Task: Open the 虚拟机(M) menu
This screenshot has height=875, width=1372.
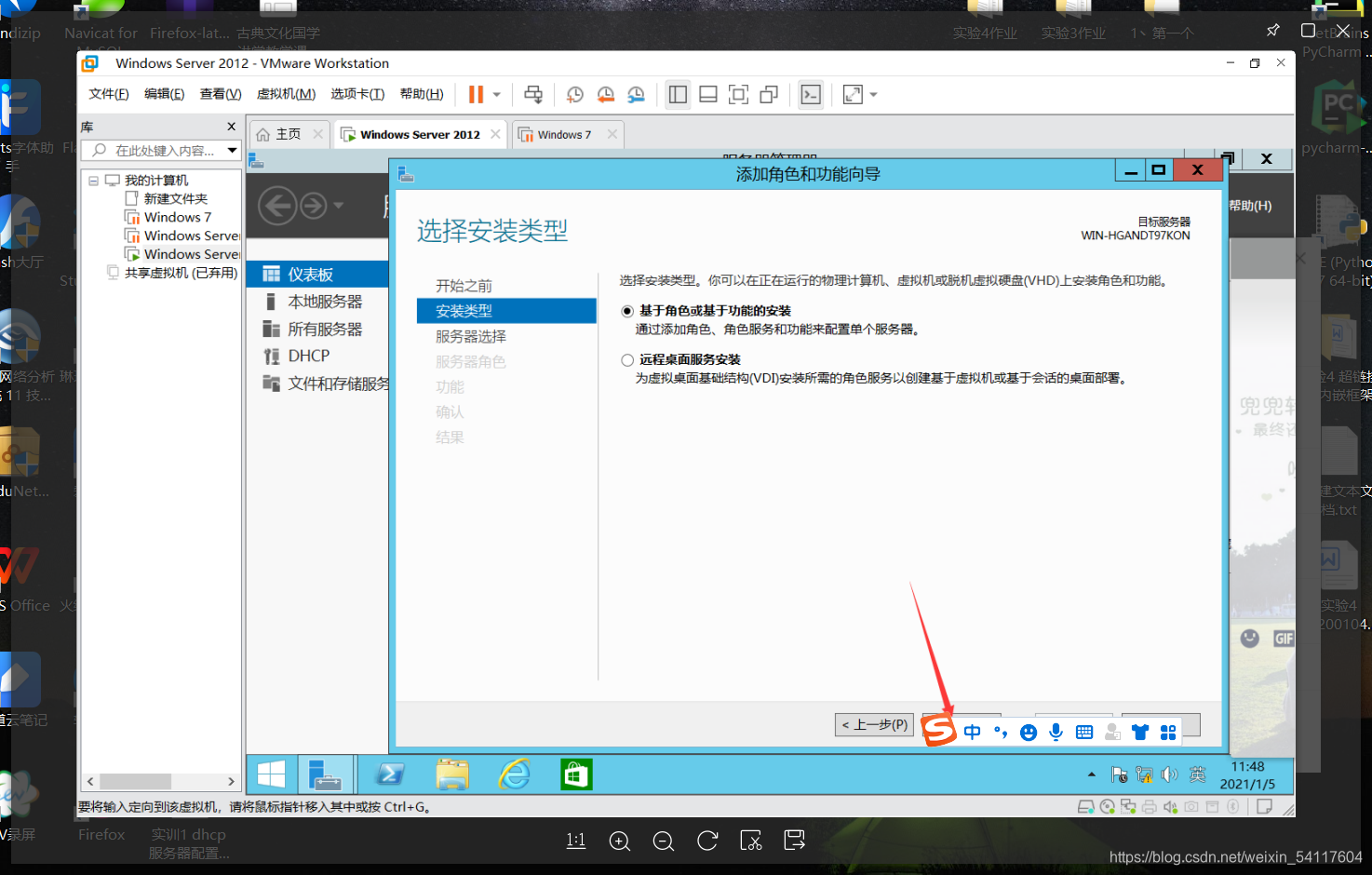Action: pos(286,94)
